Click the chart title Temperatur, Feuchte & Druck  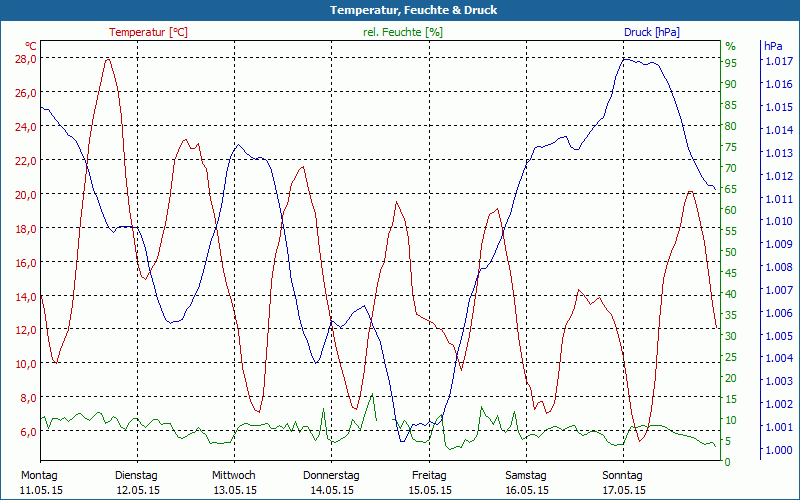[400, 10]
